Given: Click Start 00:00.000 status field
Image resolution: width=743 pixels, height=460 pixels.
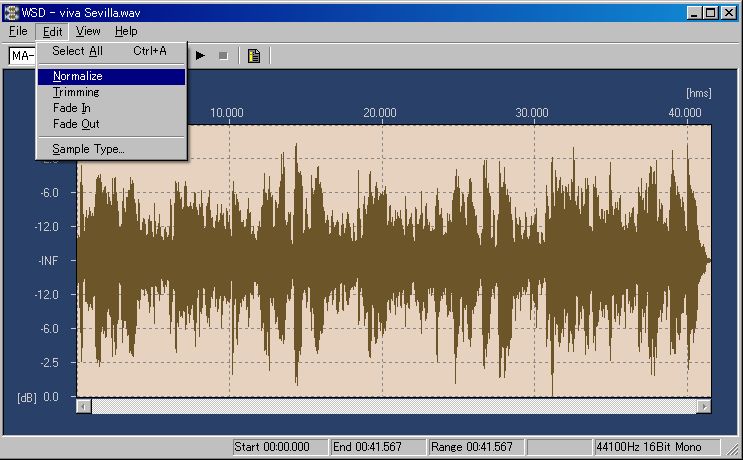Looking at the screenshot, I should tap(280, 447).
